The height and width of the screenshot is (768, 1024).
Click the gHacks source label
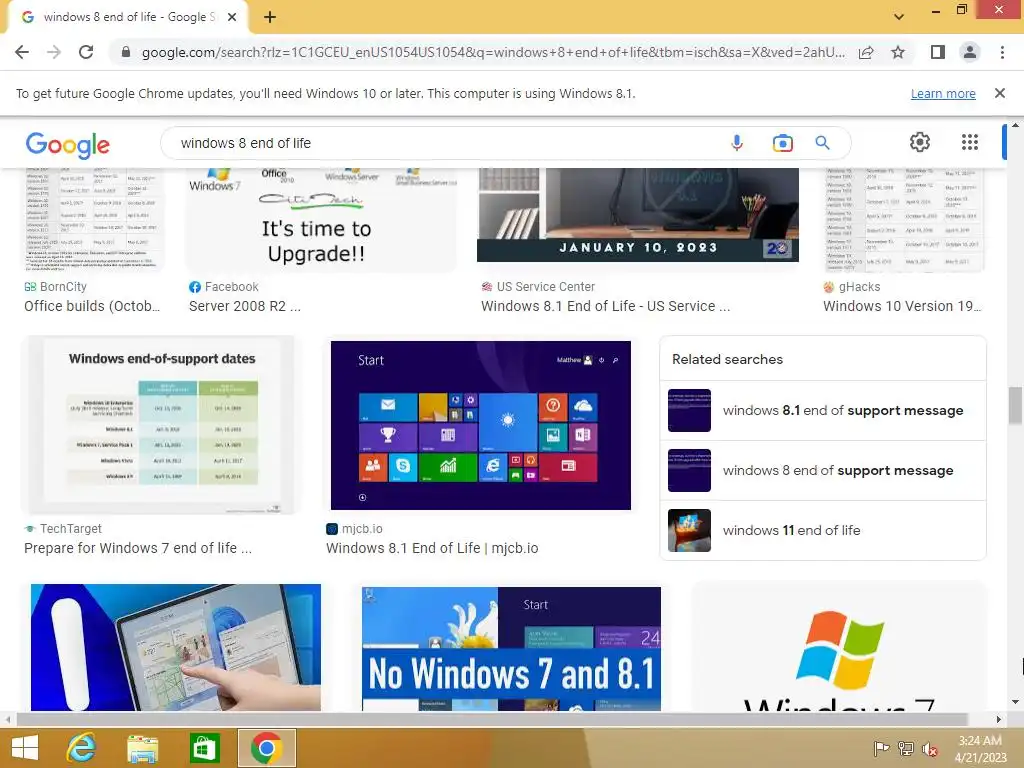(859, 287)
